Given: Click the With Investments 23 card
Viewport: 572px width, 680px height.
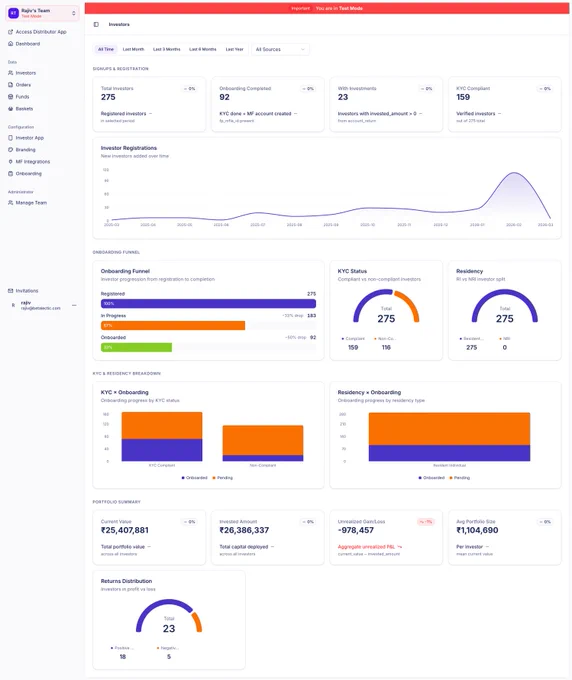Looking at the screenshot, I should click(386, 104).
